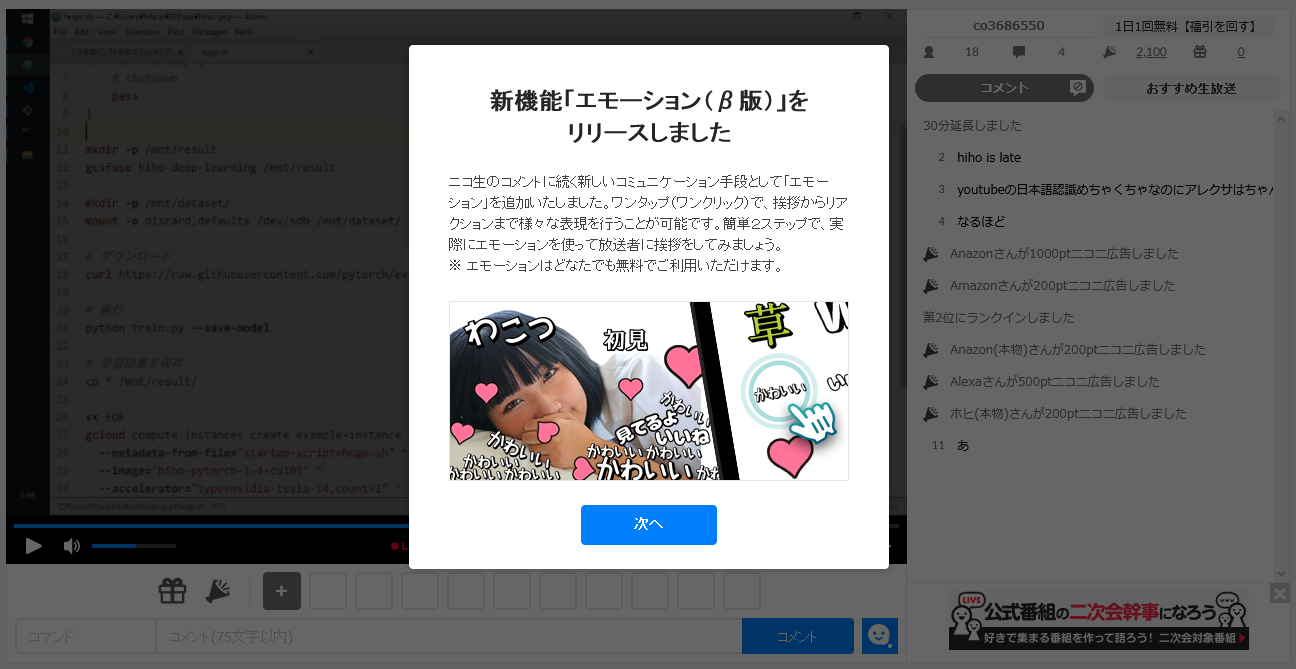Viewport: 1296px width, 669px height.
Task: Click the megaphone icon beside 2,100
Action: pyautogui.click(x=1109, y=52)
